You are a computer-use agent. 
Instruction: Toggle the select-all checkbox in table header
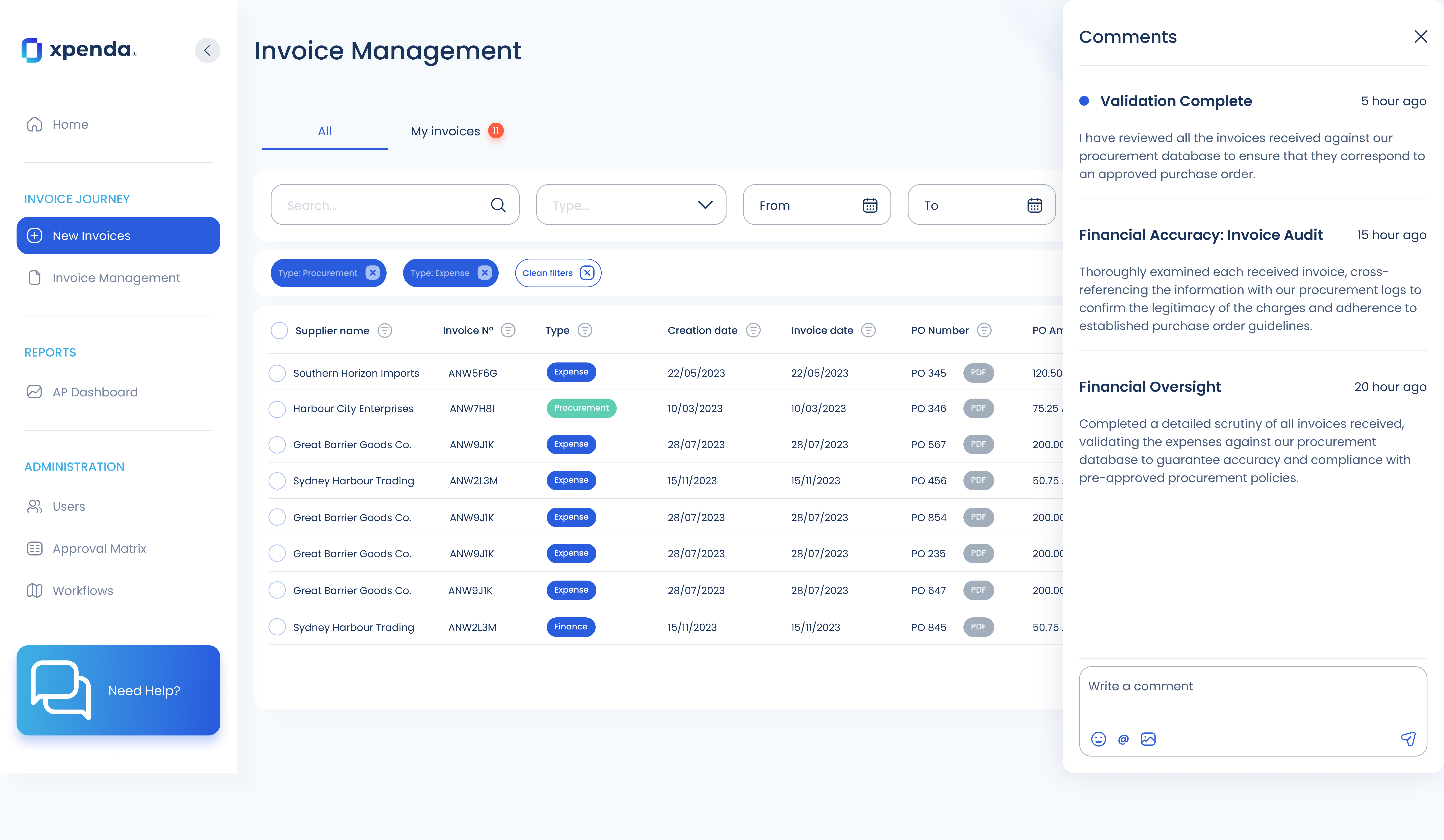[279, 331]
